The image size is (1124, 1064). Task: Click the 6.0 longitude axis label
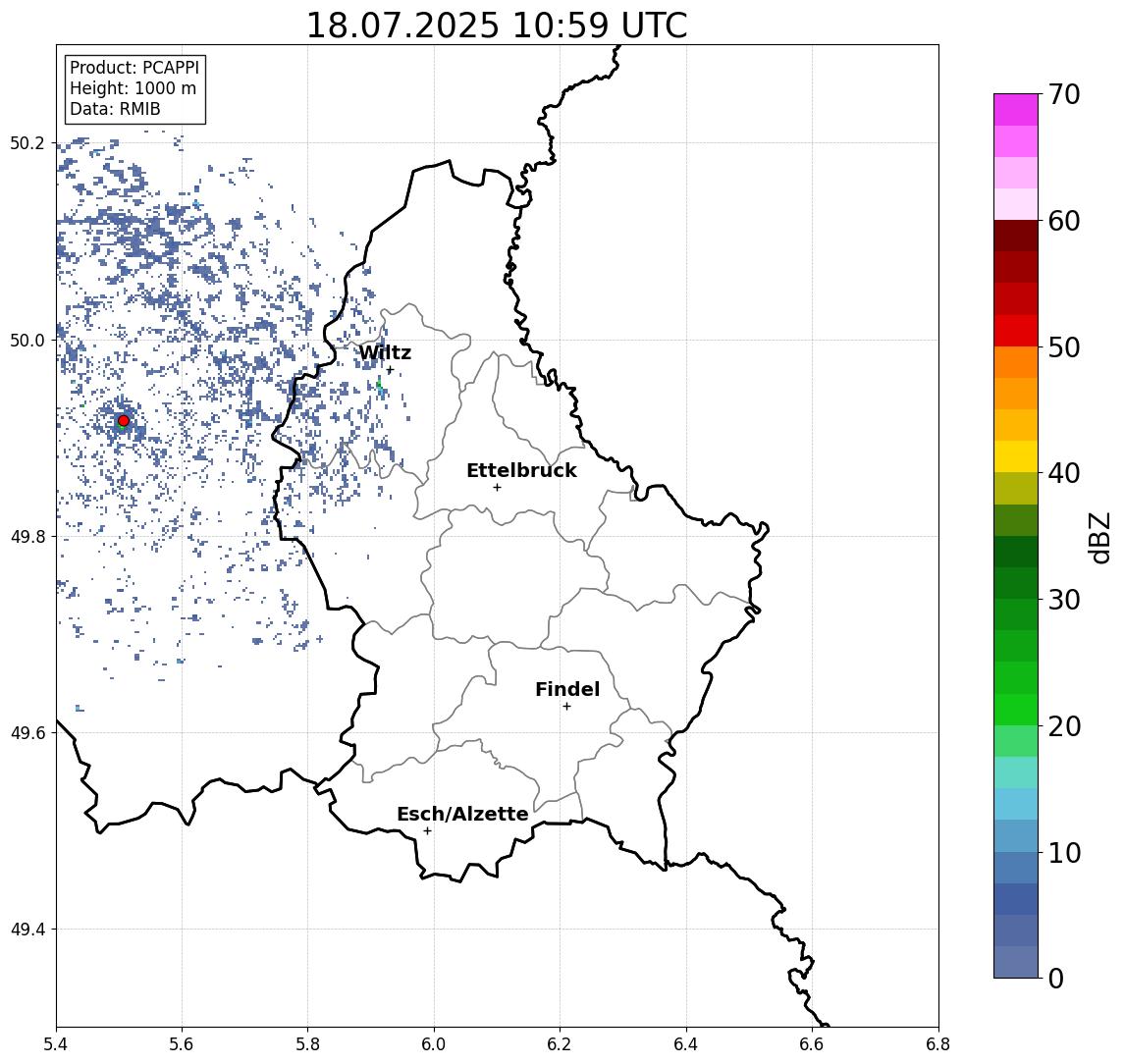tap(435, 1044)
